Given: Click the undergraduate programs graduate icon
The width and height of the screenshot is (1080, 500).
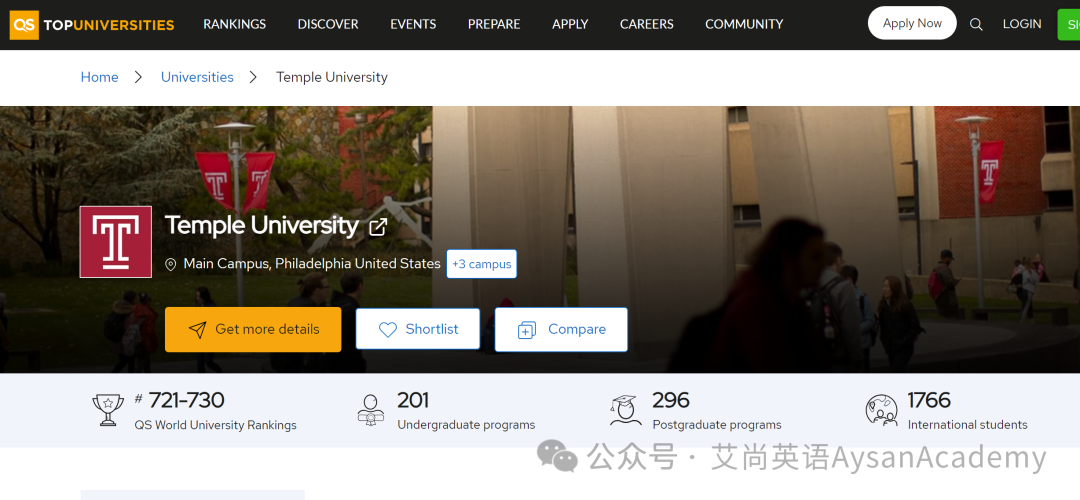Looking at the screenshot, I should pyautogui.click(x=371, y=410).
